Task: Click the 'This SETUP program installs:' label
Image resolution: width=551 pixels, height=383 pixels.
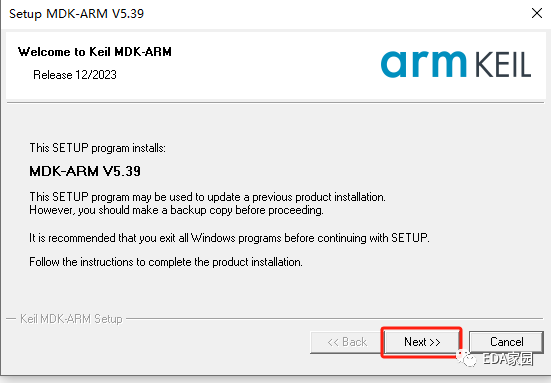Action: (97, 148)
